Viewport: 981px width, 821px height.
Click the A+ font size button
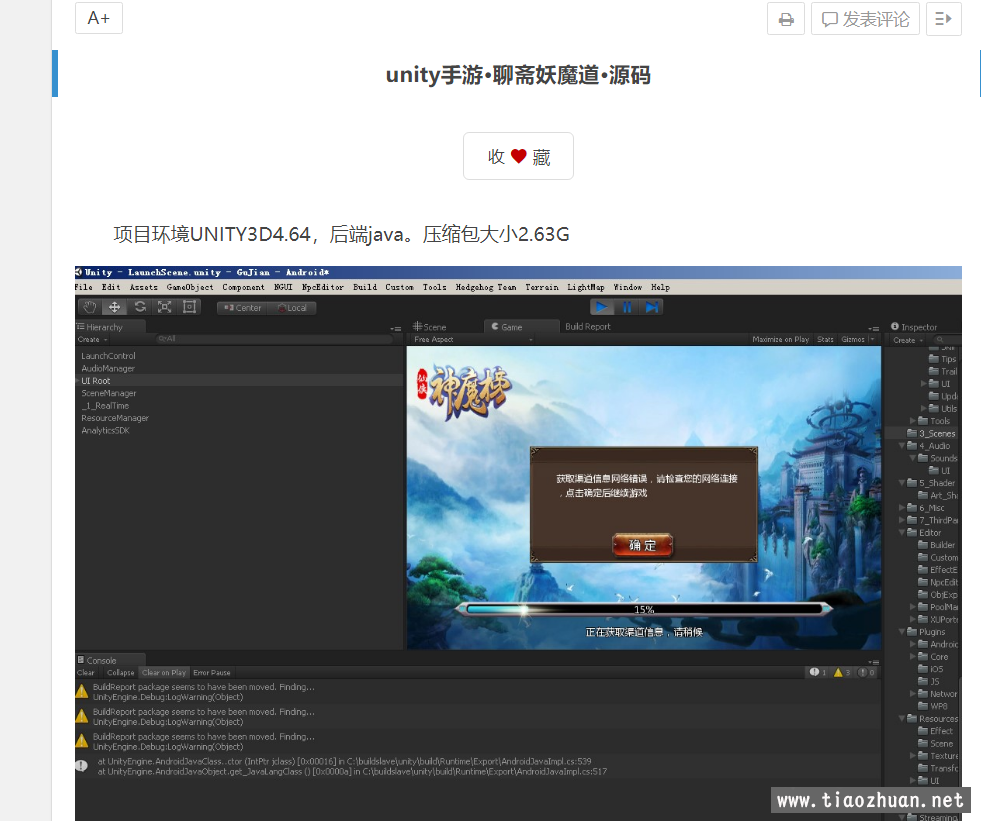coord(99,18)
